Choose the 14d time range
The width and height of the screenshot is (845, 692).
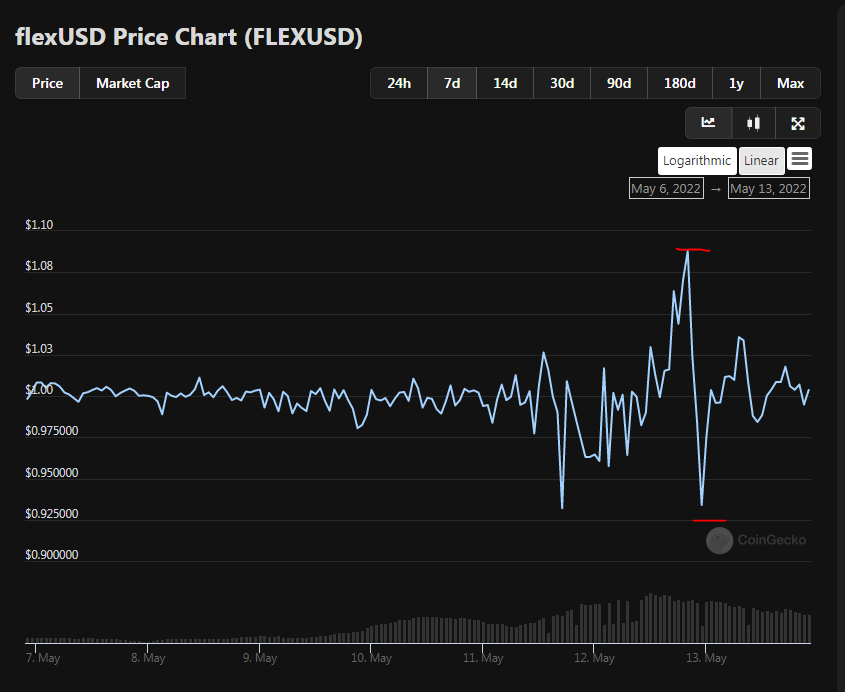(505, 83)
